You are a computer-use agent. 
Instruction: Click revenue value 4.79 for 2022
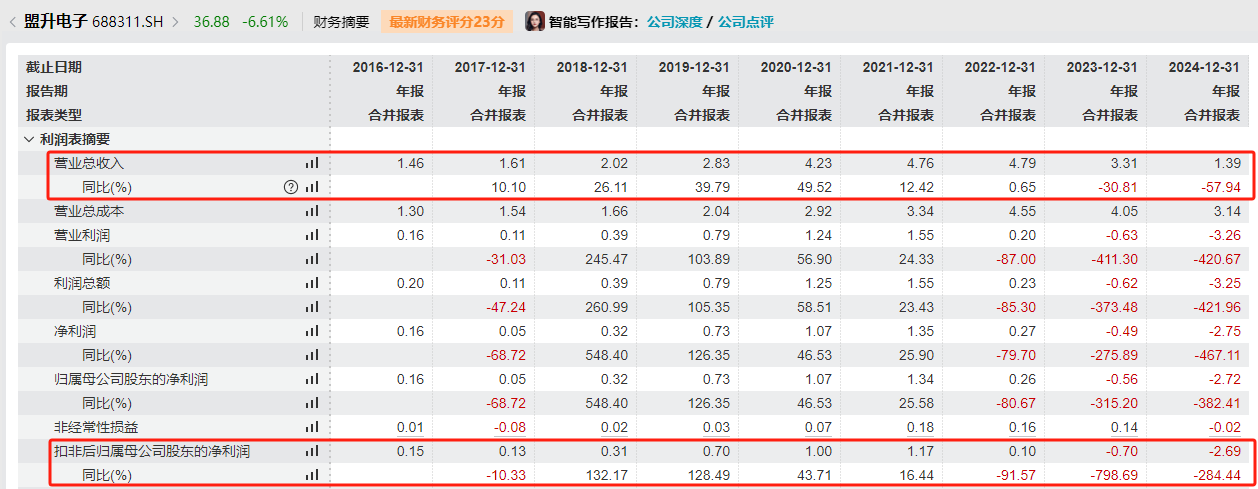[x=1022, y=163]
